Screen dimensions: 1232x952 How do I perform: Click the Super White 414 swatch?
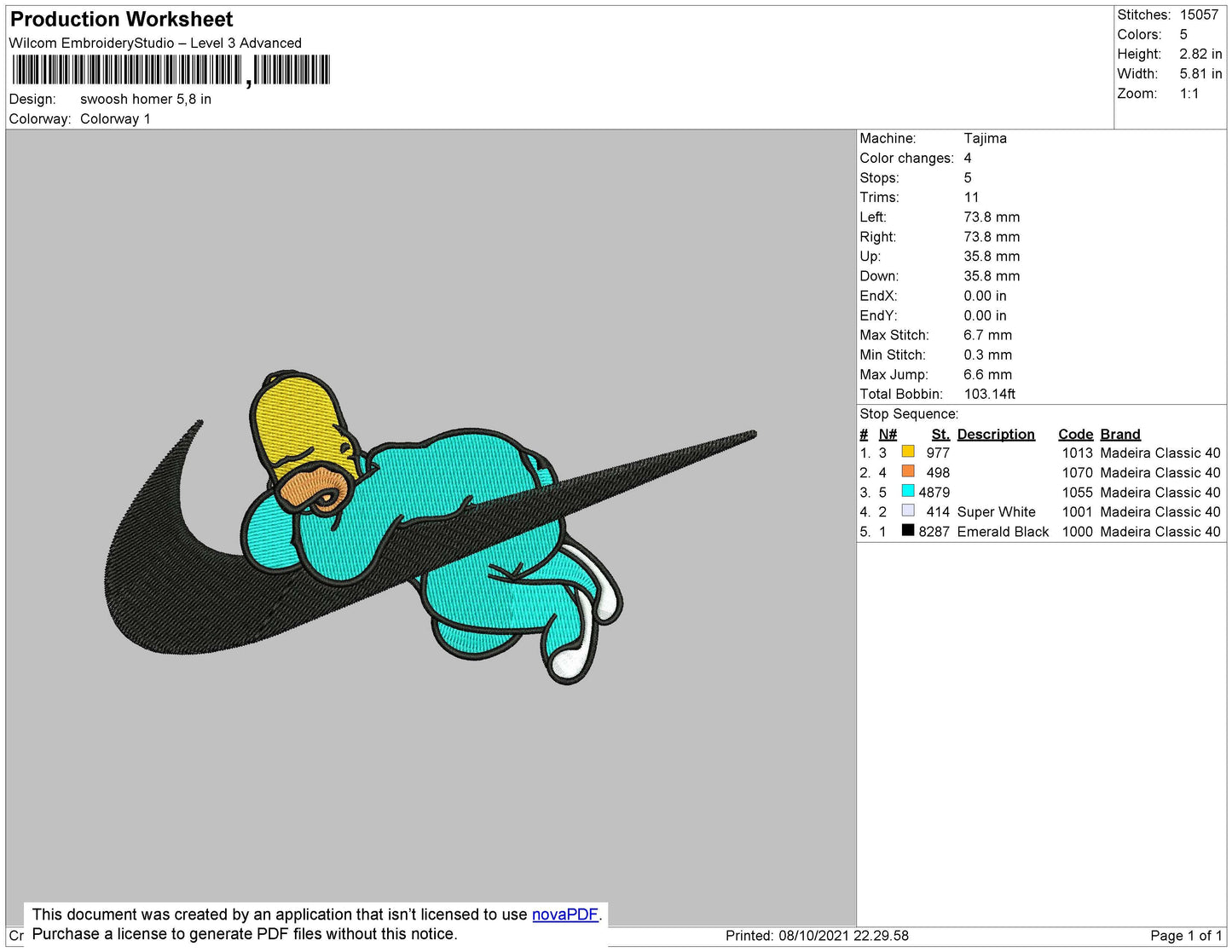coord(908,511)
